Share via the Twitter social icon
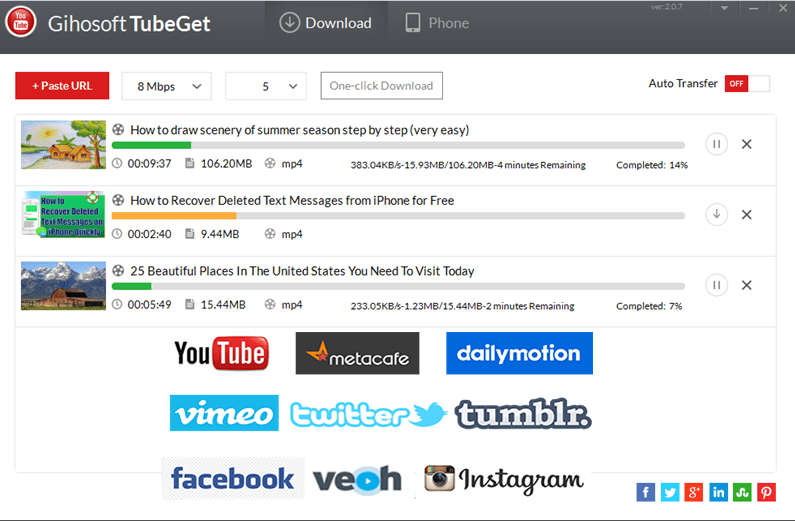The image size is (795, 521). (x=670, y=492)
